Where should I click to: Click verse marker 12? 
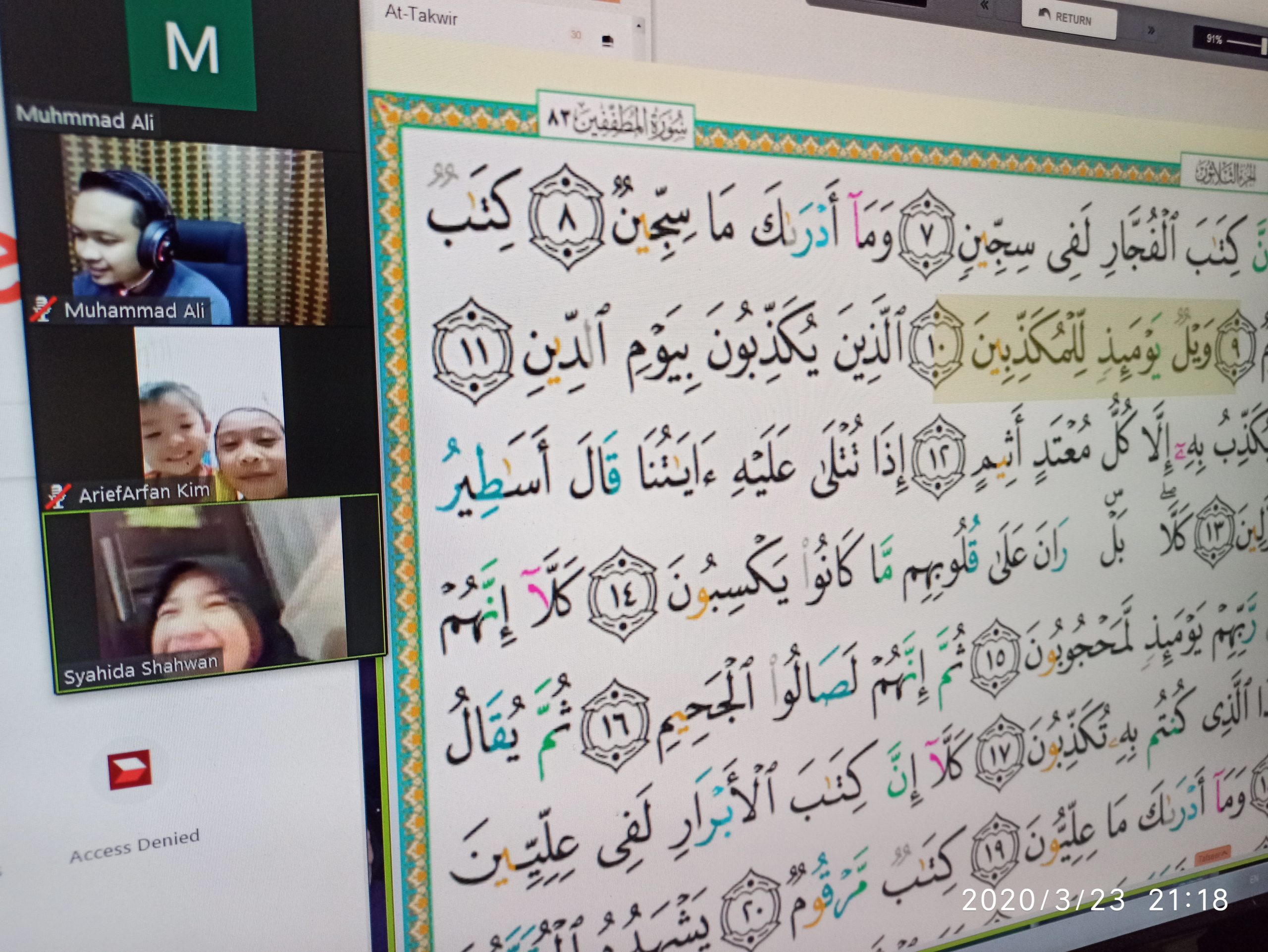939,457
